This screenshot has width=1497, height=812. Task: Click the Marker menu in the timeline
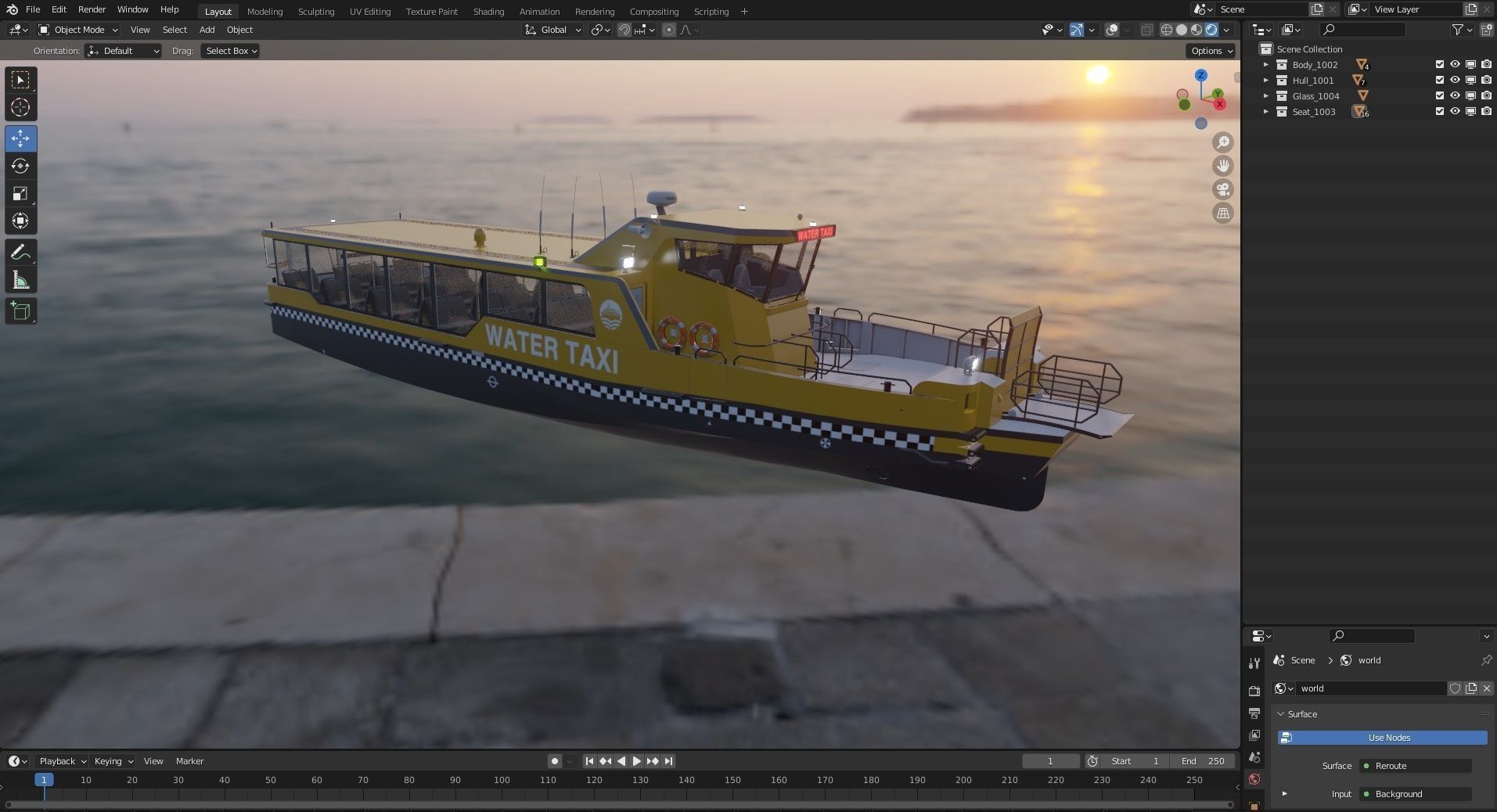tap(189, 761)
